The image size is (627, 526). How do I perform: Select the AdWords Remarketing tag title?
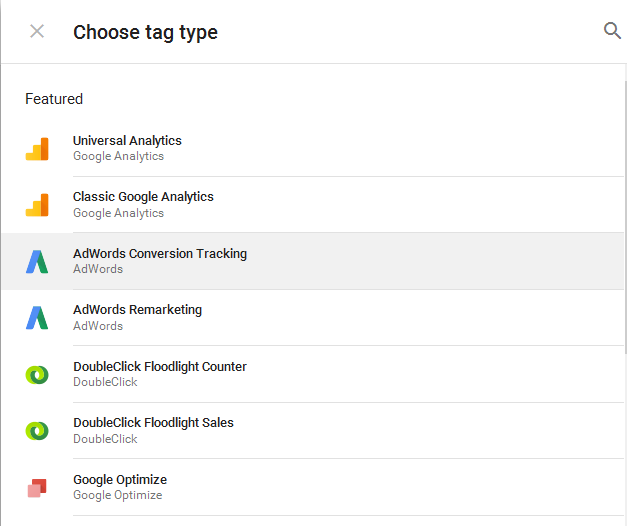tap(137, 310)
